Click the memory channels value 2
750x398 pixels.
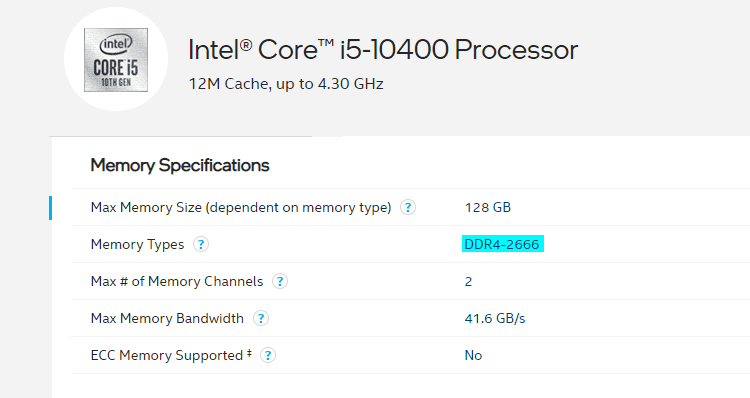click(468, 282)
